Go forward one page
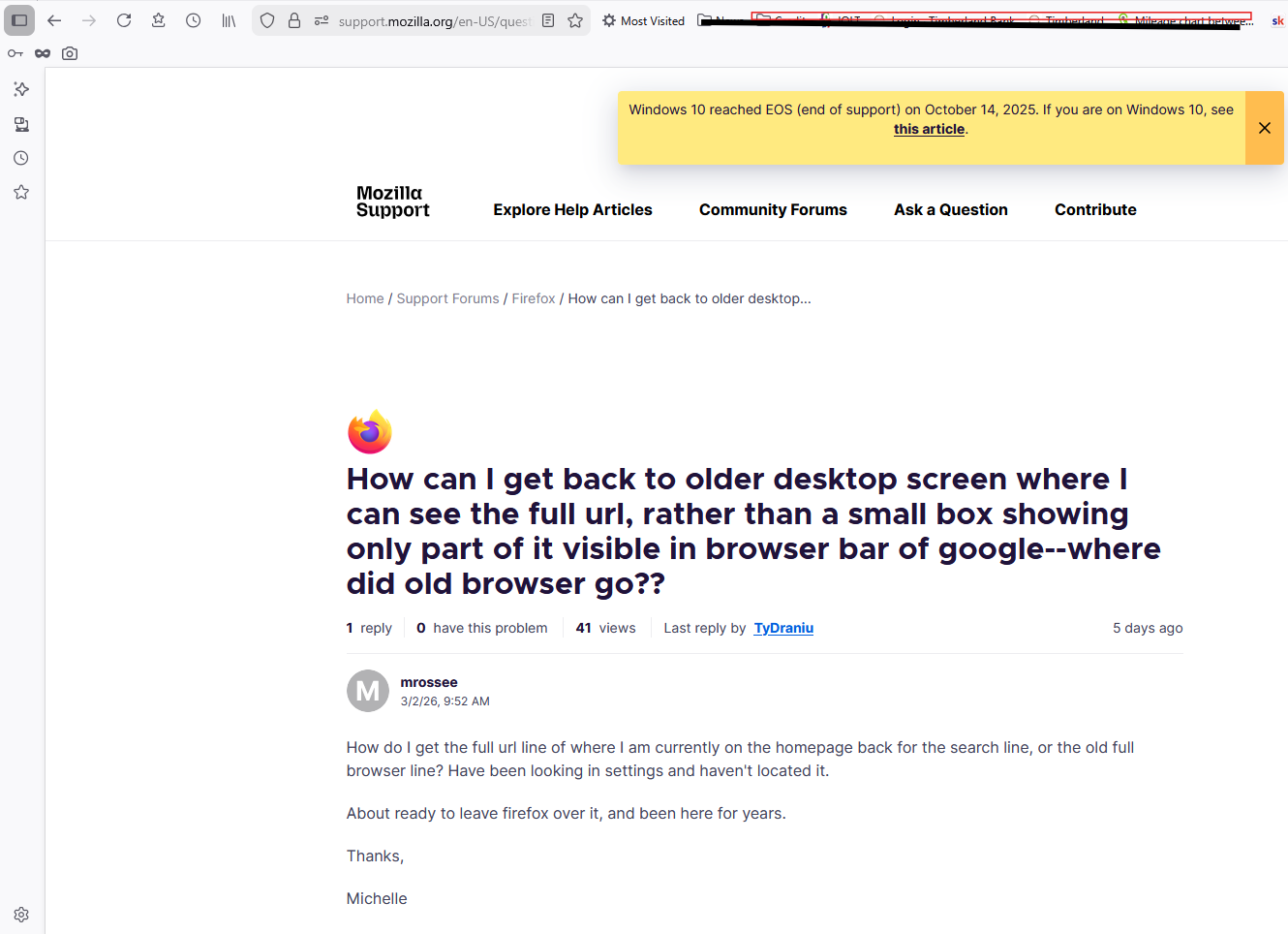Viewport: 1288px width, 934px height. [89, 20]
